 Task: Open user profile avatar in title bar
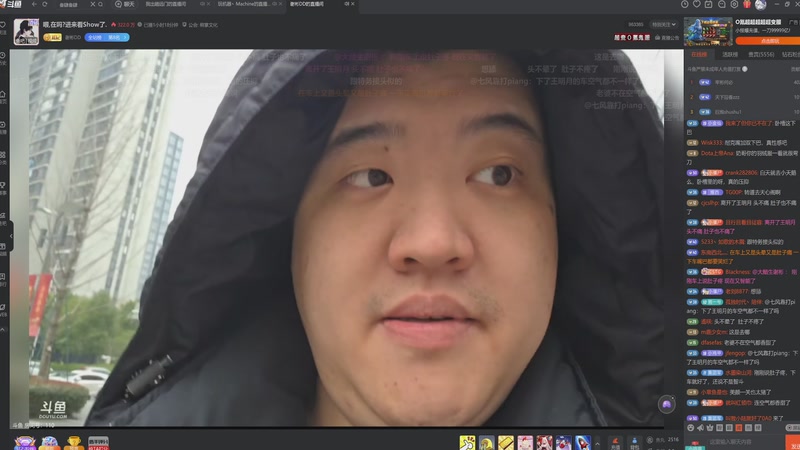coord(760,5)
